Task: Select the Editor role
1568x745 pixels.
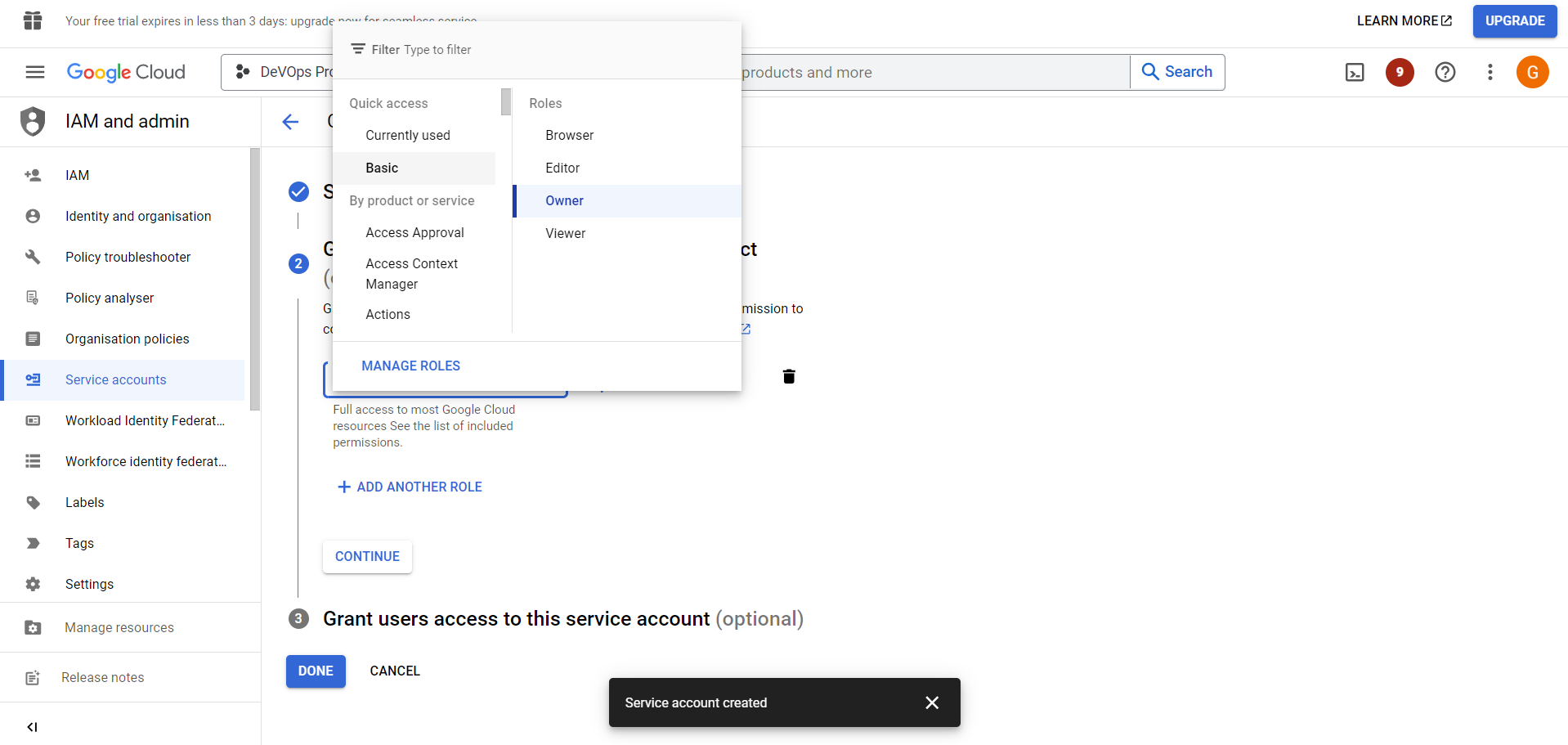Action: [562, 168]
